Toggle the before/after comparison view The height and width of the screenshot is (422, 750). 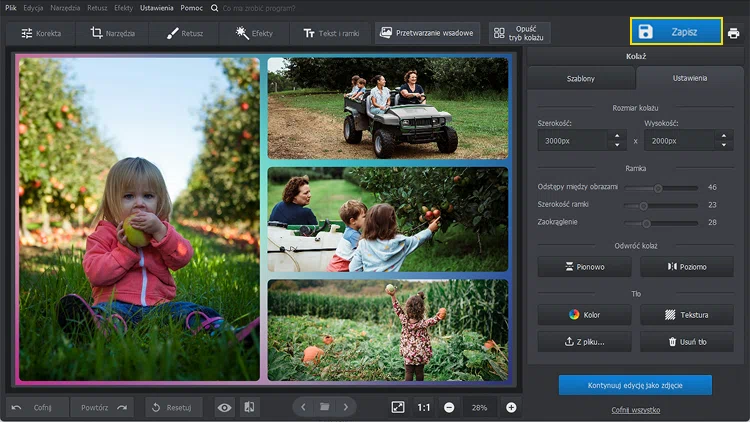249,407
